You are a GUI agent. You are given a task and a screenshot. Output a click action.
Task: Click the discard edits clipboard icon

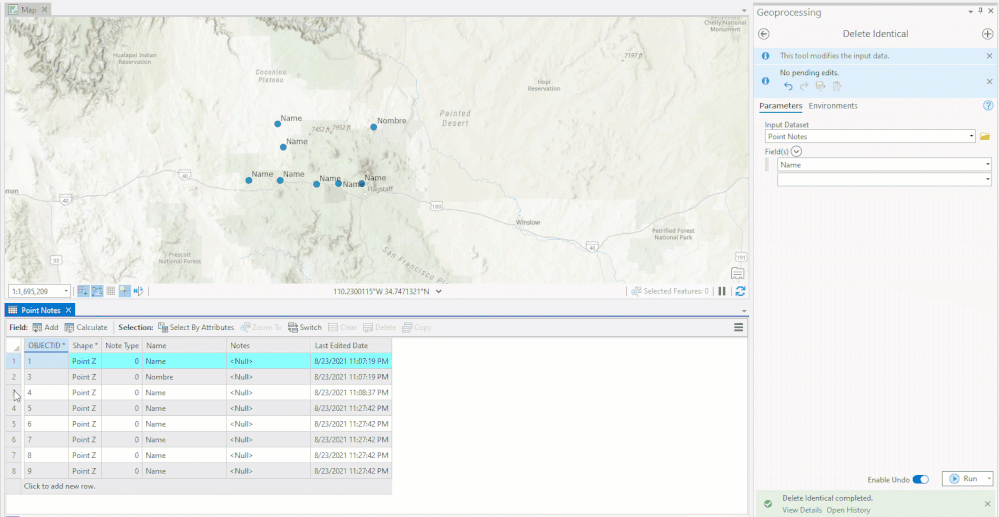(x=837, y=86)
